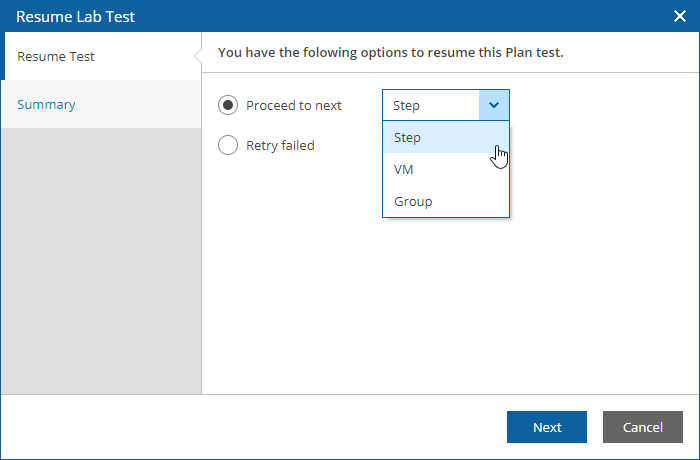
Task: Choose VM from the dropdown list
Action: 446,169
